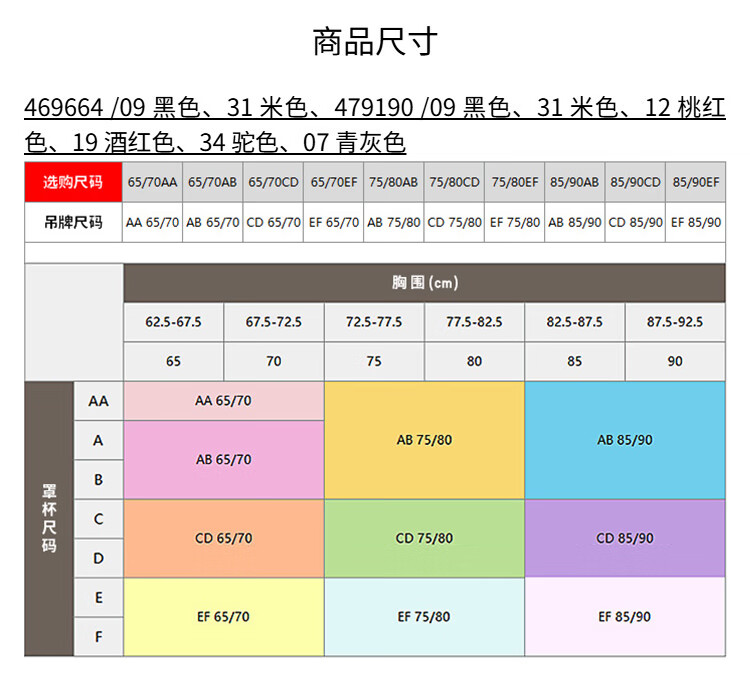Click the purple CD 85/90 chart block
The height and width of the screenshot is (679, 750).
[625, 538]
